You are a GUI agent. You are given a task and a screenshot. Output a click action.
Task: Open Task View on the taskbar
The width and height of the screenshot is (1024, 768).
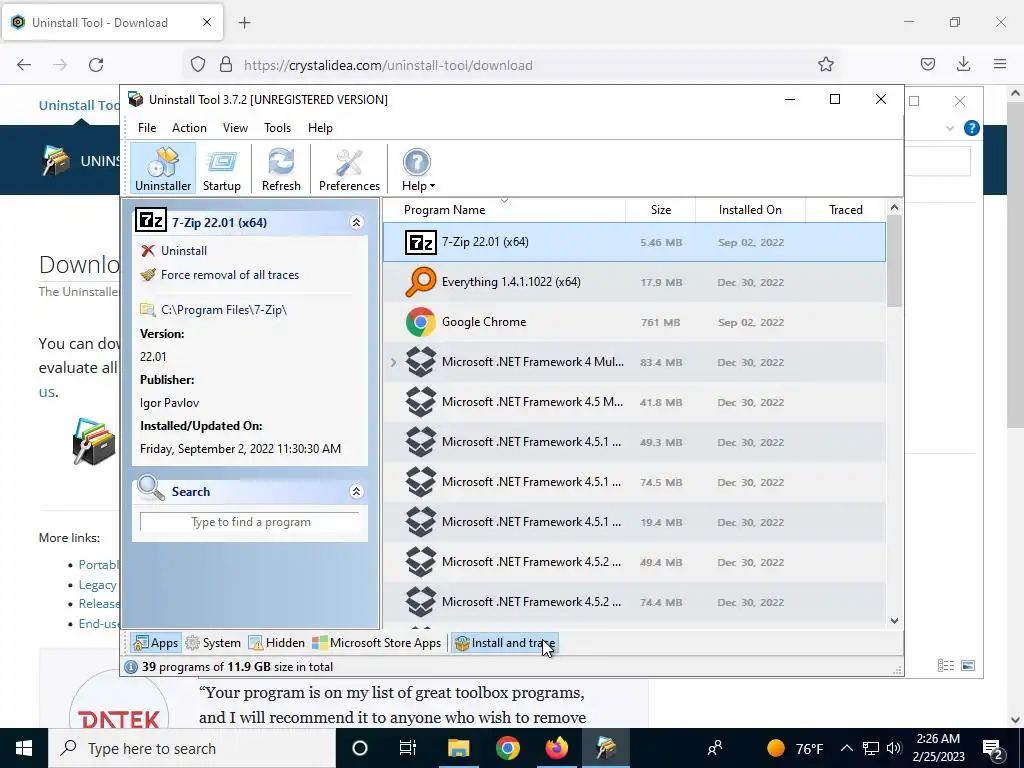[x=408, y=748]
